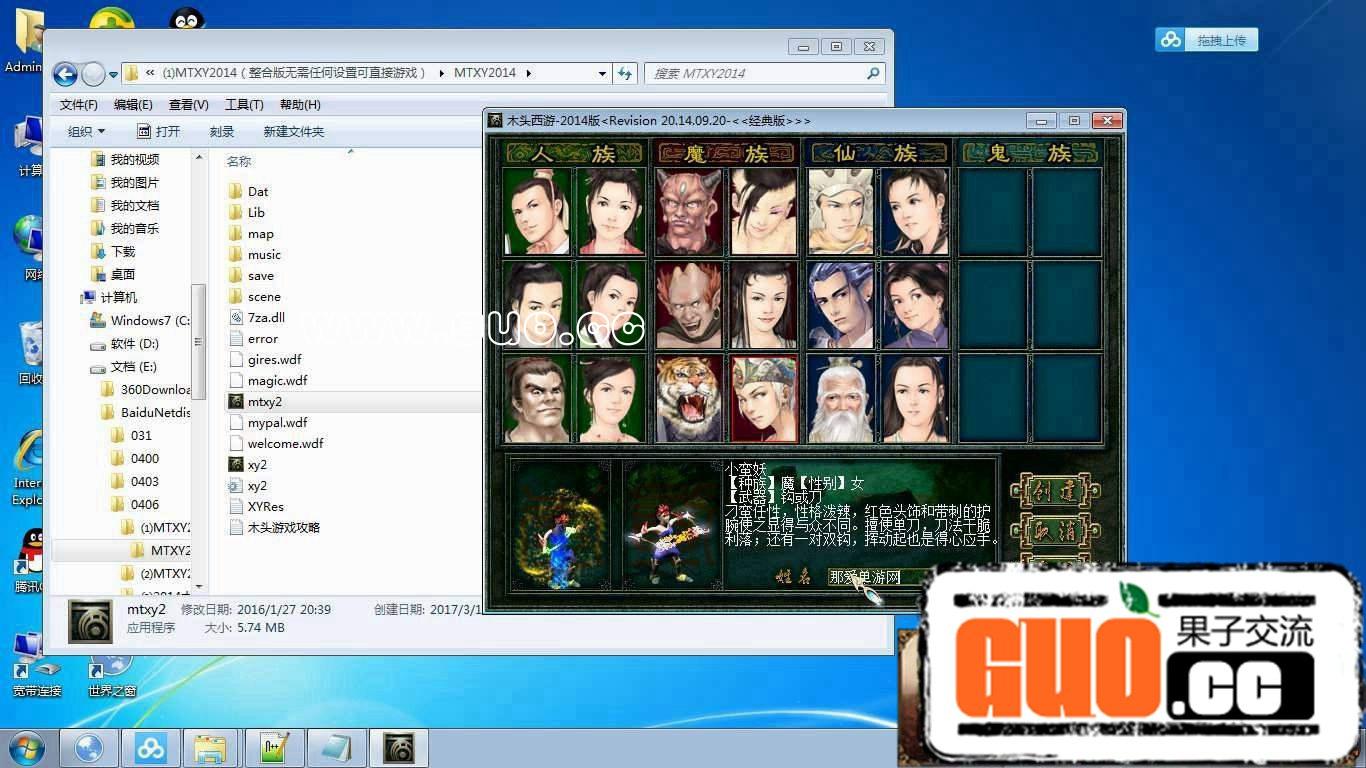This screenshot has width=1366, height=768.
Task: Select first human male character portrait
Action: [x=537, y=211]
